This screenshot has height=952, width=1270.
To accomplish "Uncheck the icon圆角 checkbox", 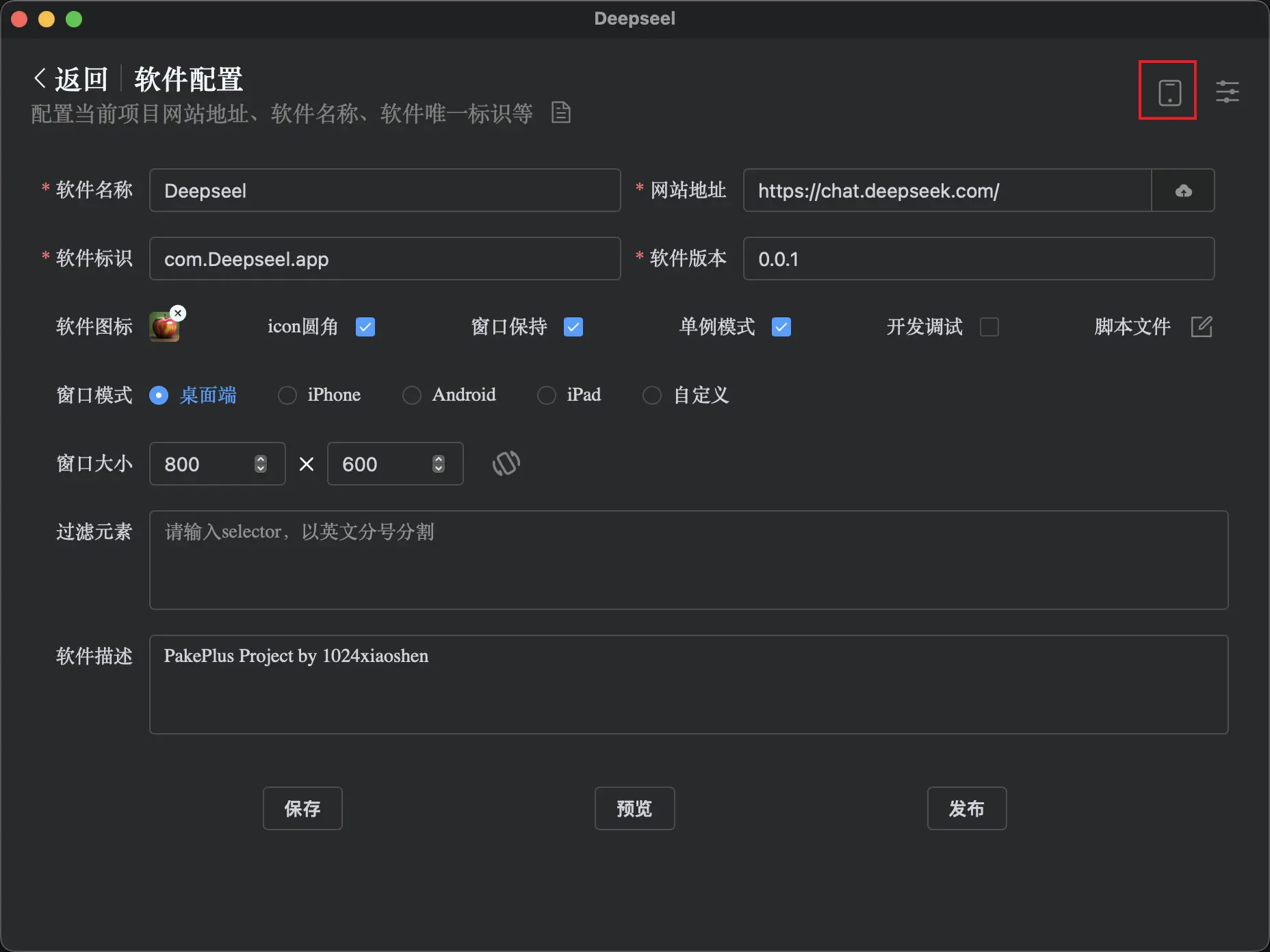I will [365, 327].
